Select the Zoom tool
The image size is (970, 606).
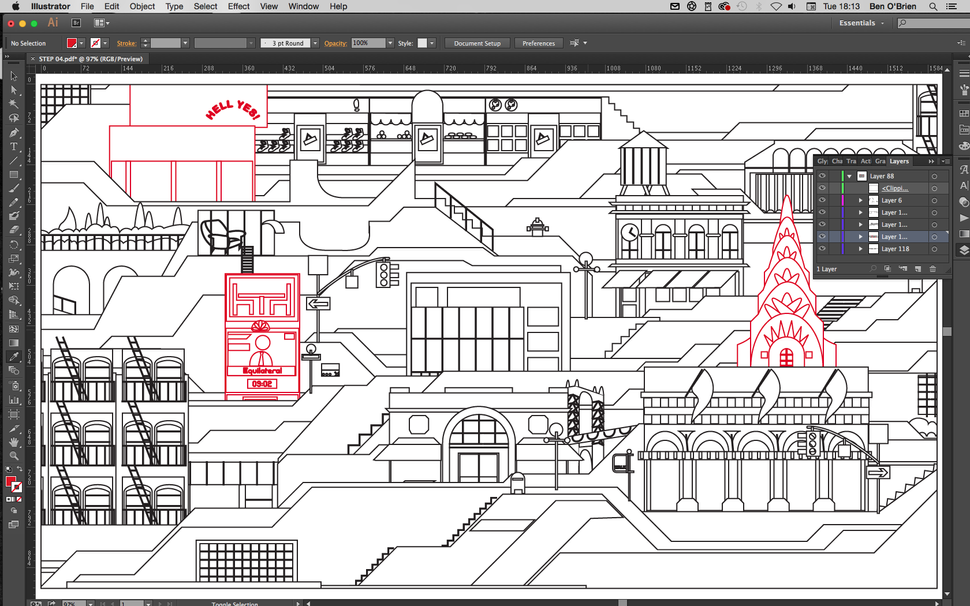pyautogui.click(x=13, y=456)
